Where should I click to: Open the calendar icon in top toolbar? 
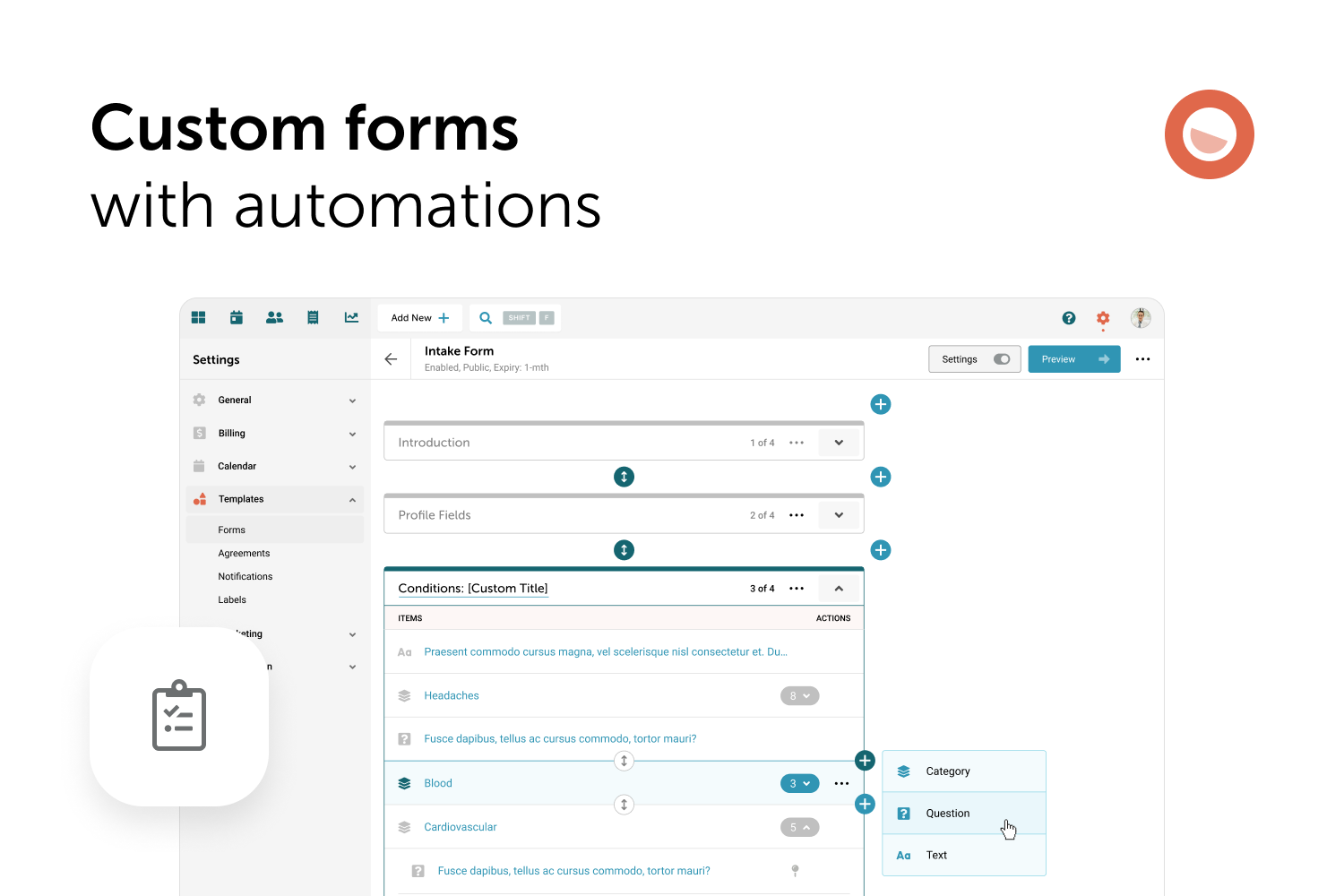pos(236,317)
